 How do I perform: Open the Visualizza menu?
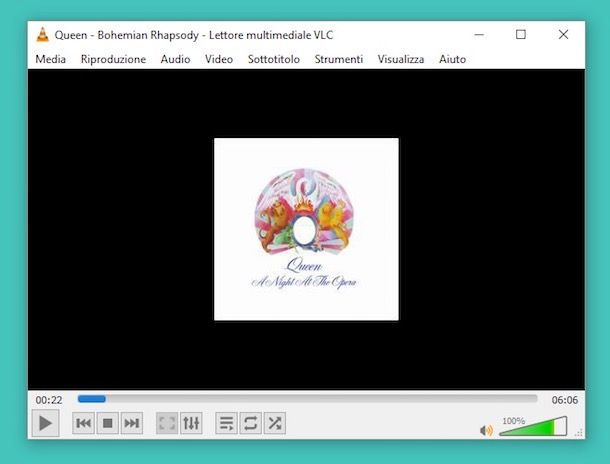[x=401, y=59]
